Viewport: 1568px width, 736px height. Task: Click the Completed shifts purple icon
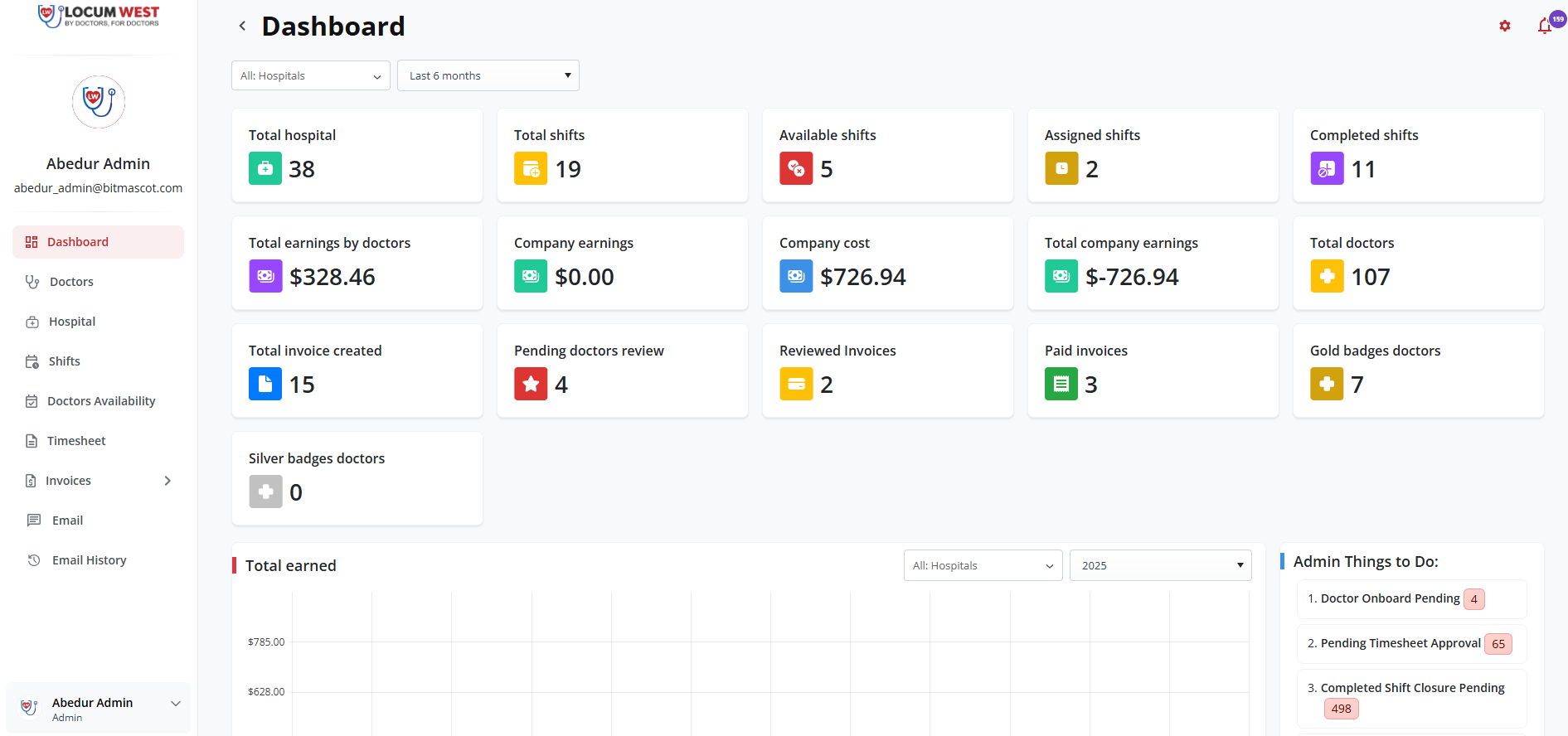pyautogui.click(x=1327, y=169)
